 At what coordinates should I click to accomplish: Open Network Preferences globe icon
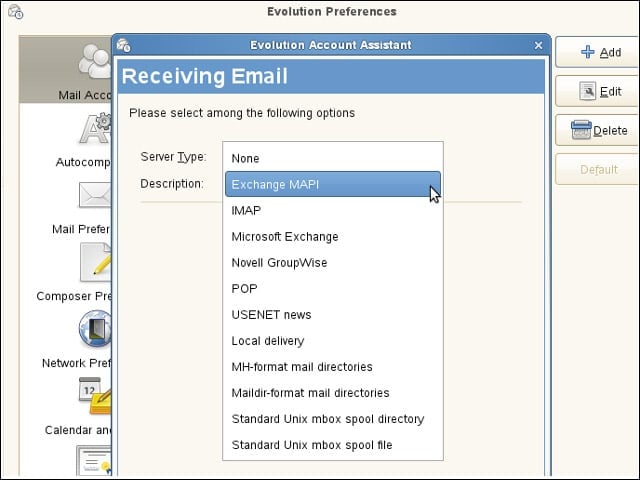point(95,329)
